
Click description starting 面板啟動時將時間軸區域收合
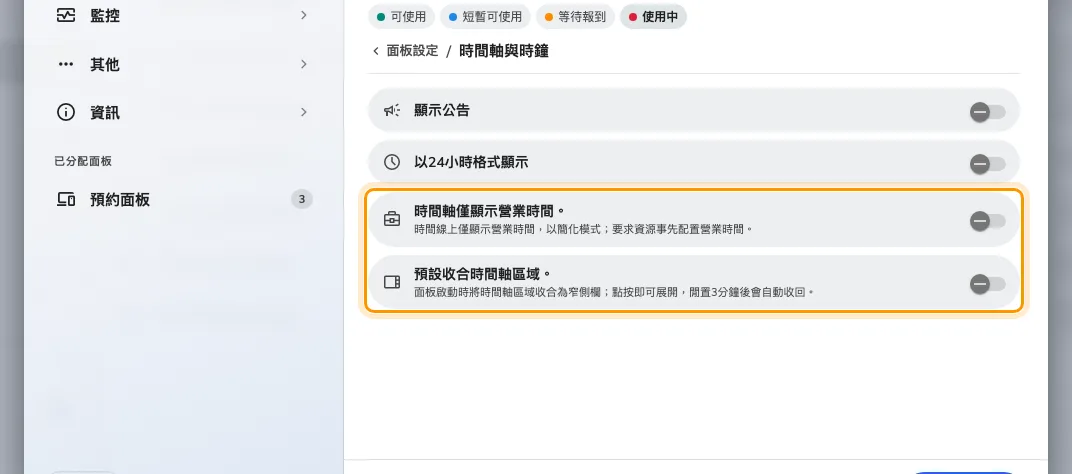point(615,292)
